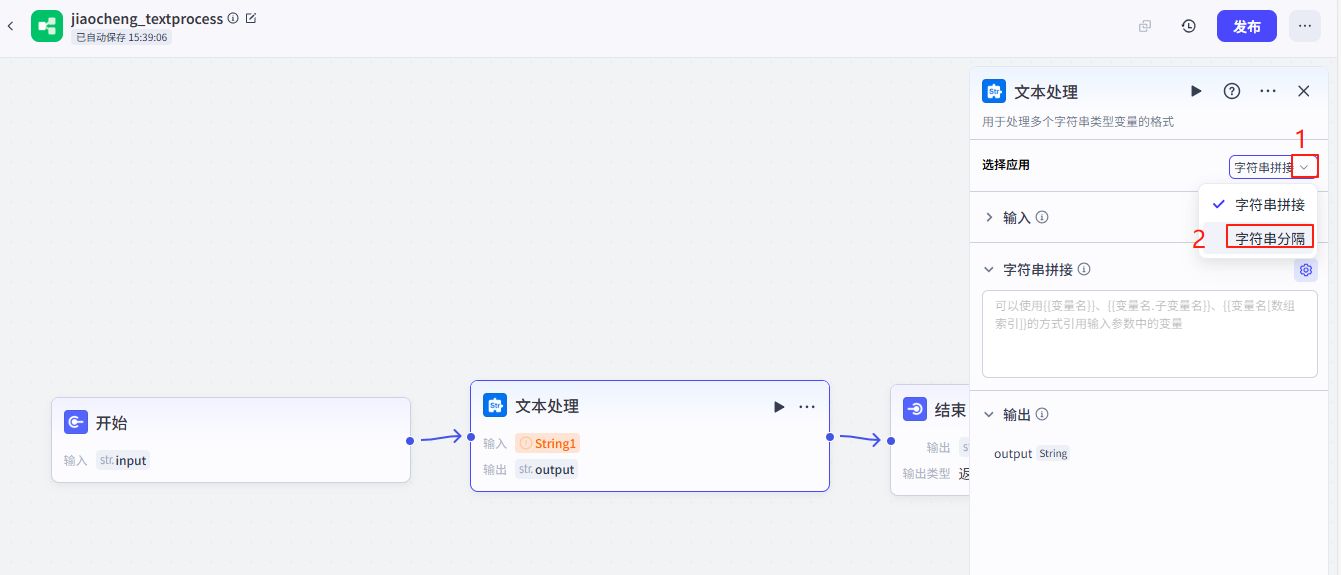Viewport: 1341px width, 575px height.
Task: Click the 输出类型 label in 结束 node
Action: coord(927,474)
